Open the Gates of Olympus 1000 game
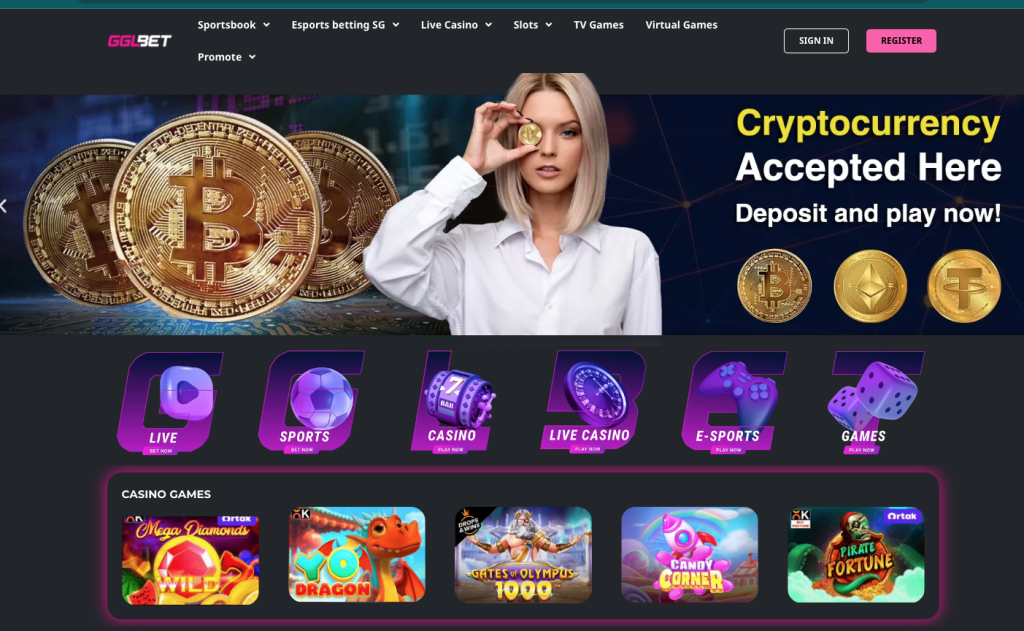The height and width of the screenshot is (631, 1024). (523, 555)
